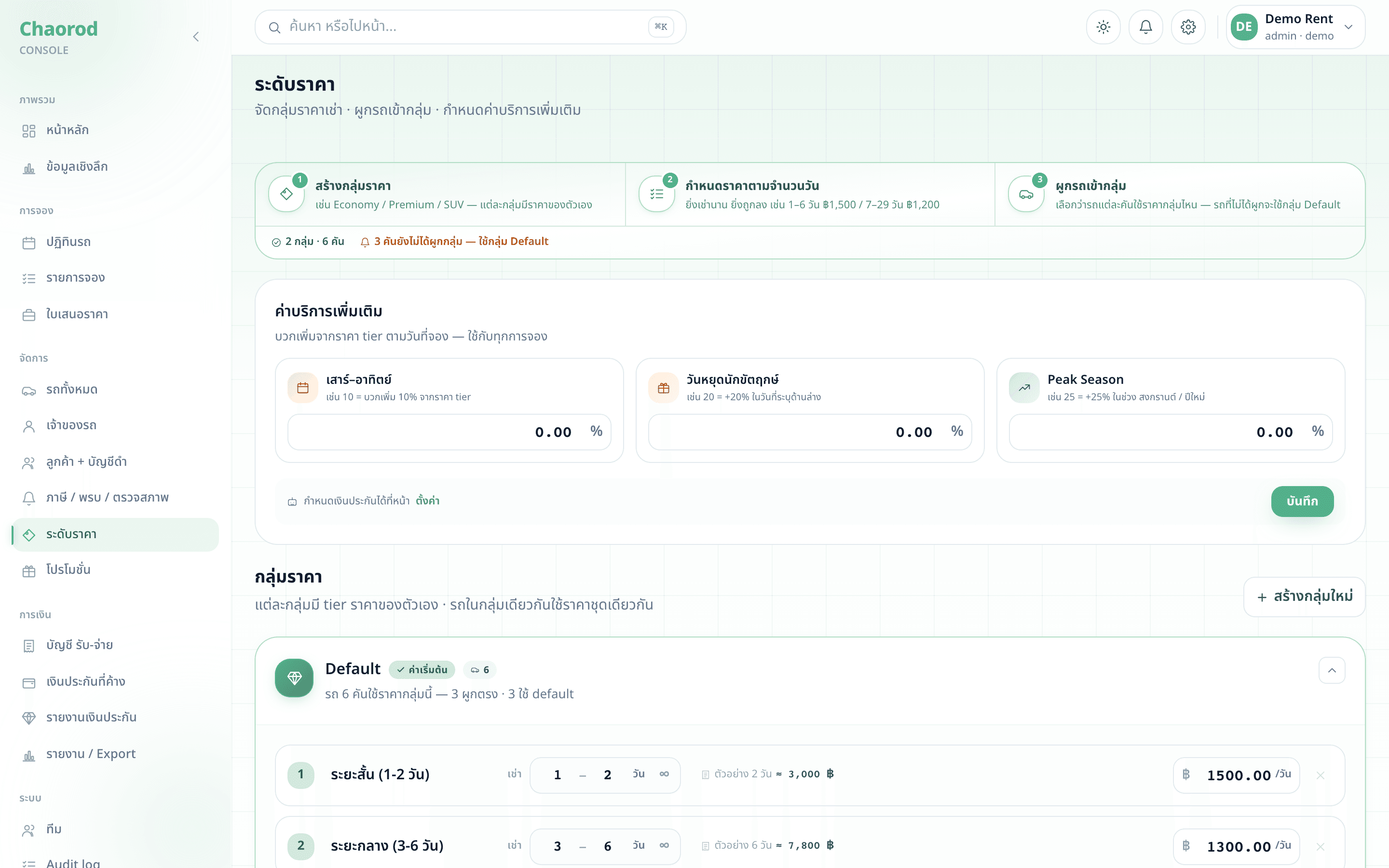Open ปฏิทินรถ calendar page
The width and height of the screenshot is (1389, 868).
(x=115, y=242)
